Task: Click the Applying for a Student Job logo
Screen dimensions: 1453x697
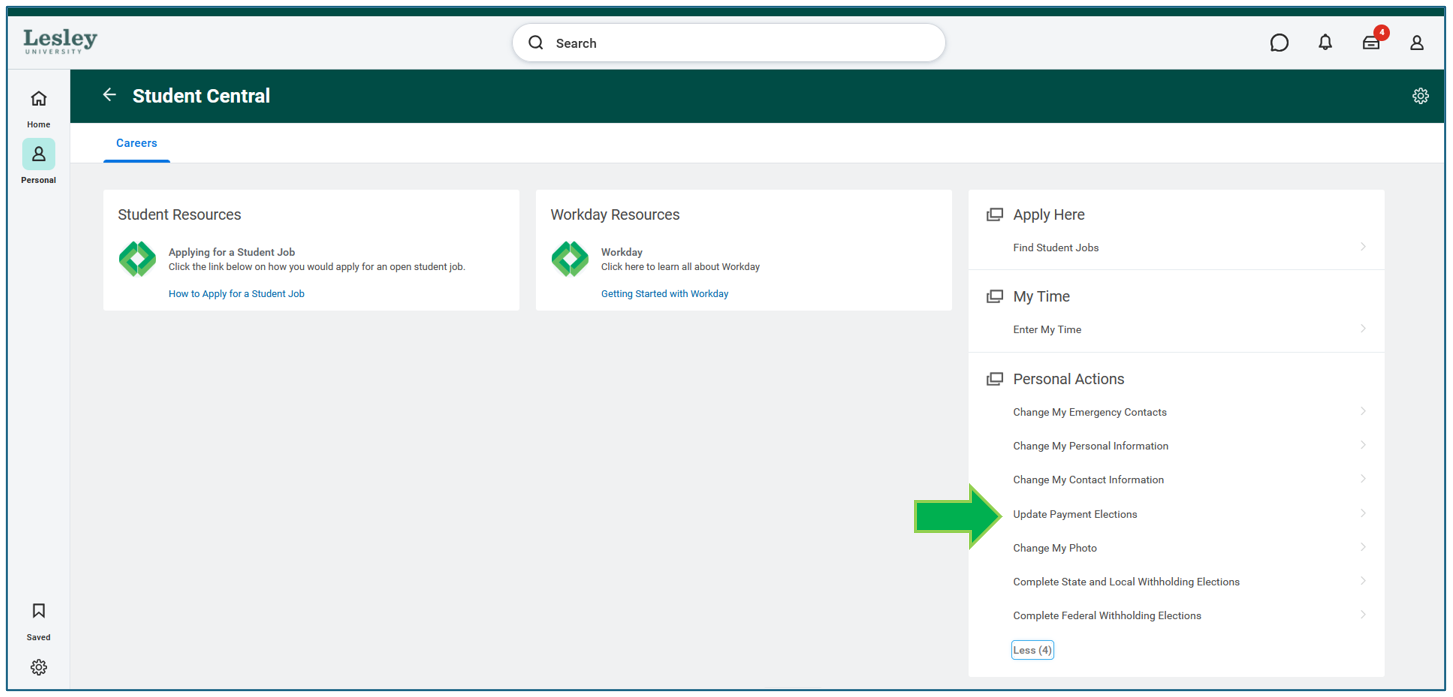Action: pyautogui.click(x=137, y=259)
